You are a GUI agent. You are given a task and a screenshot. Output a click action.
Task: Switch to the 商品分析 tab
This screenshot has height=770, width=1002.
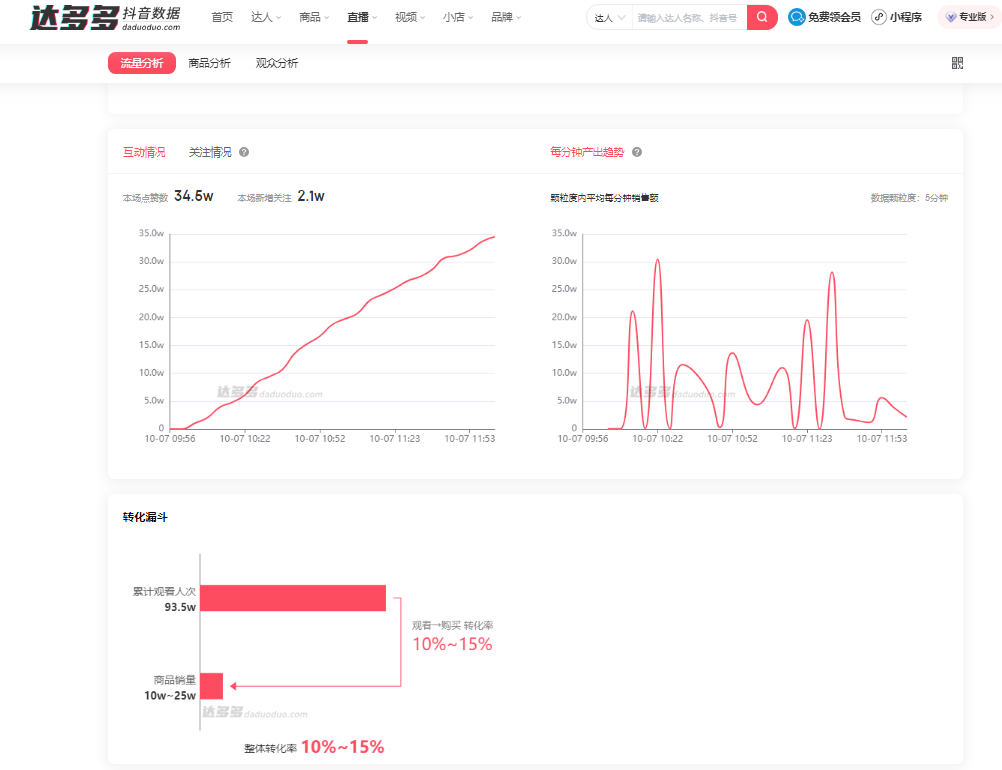coord(209,63)
